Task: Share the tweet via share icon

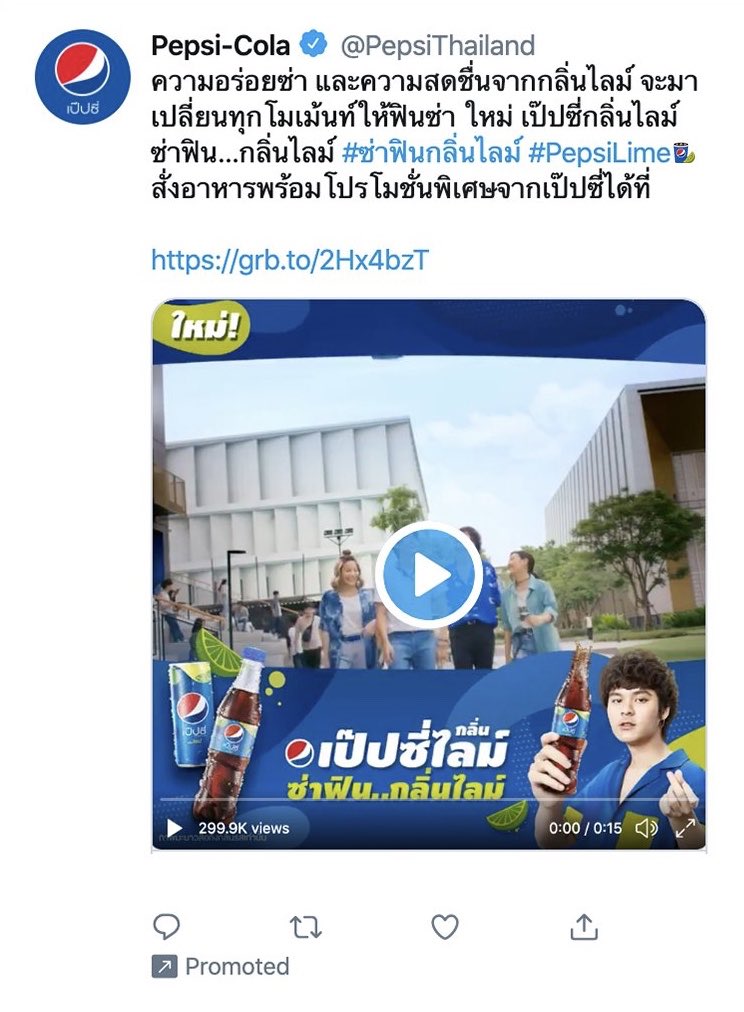Action: [584, 926]
